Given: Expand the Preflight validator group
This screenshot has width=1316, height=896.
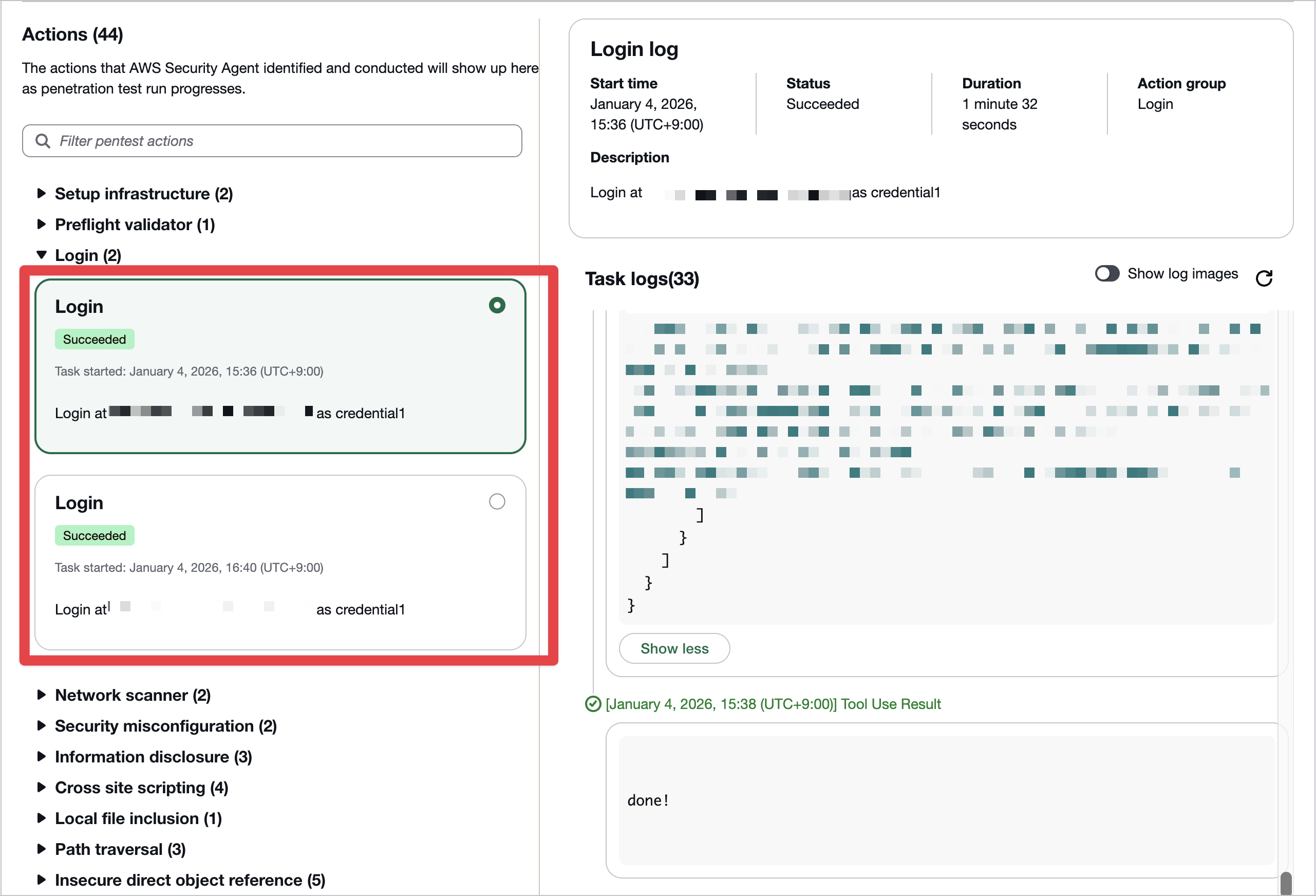Looking at the screenshot, I should click(41, 225).
